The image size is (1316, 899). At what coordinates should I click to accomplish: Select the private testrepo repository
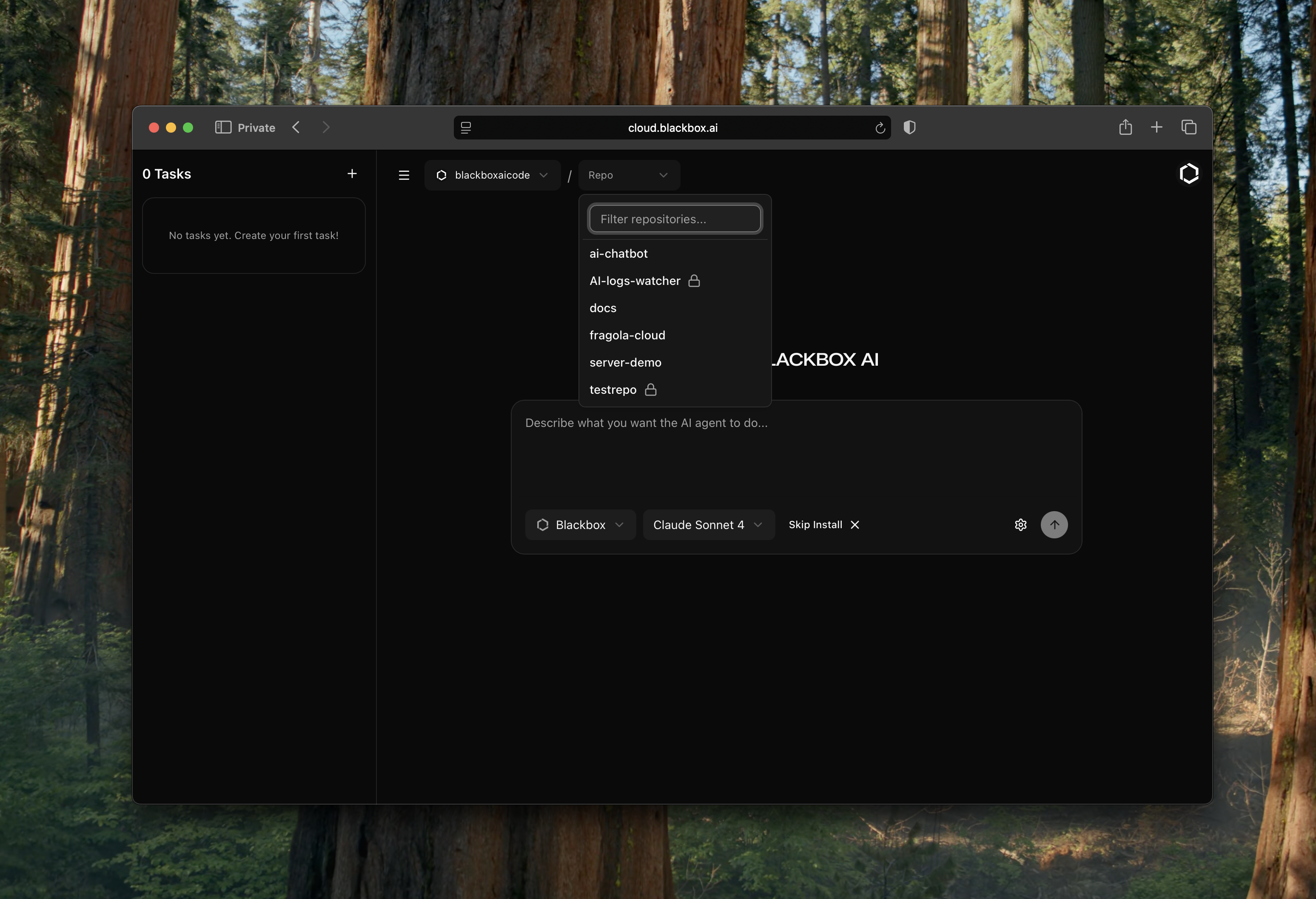pos(612,390)
